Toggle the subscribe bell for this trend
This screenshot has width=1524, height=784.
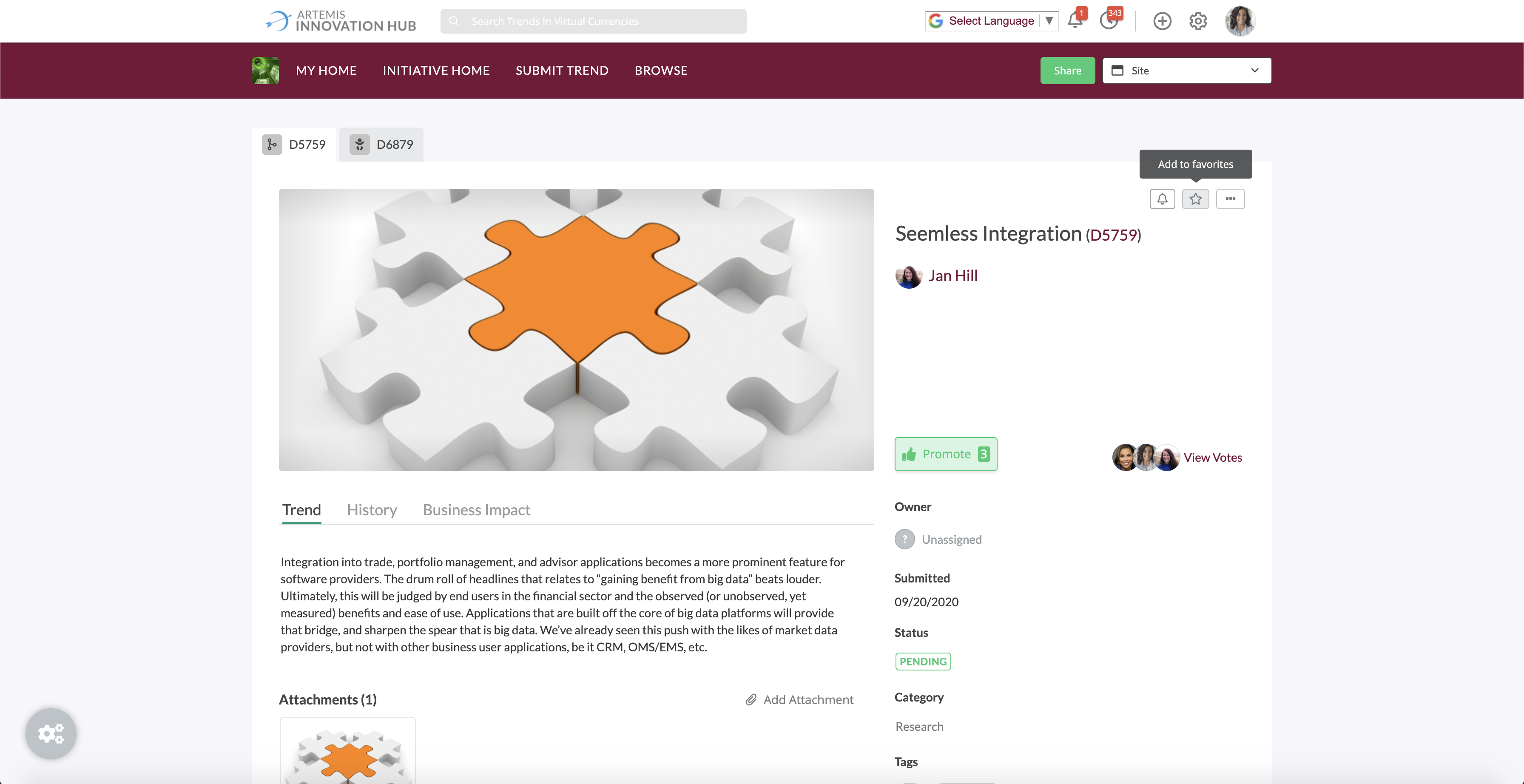[x=1162, y=199]
